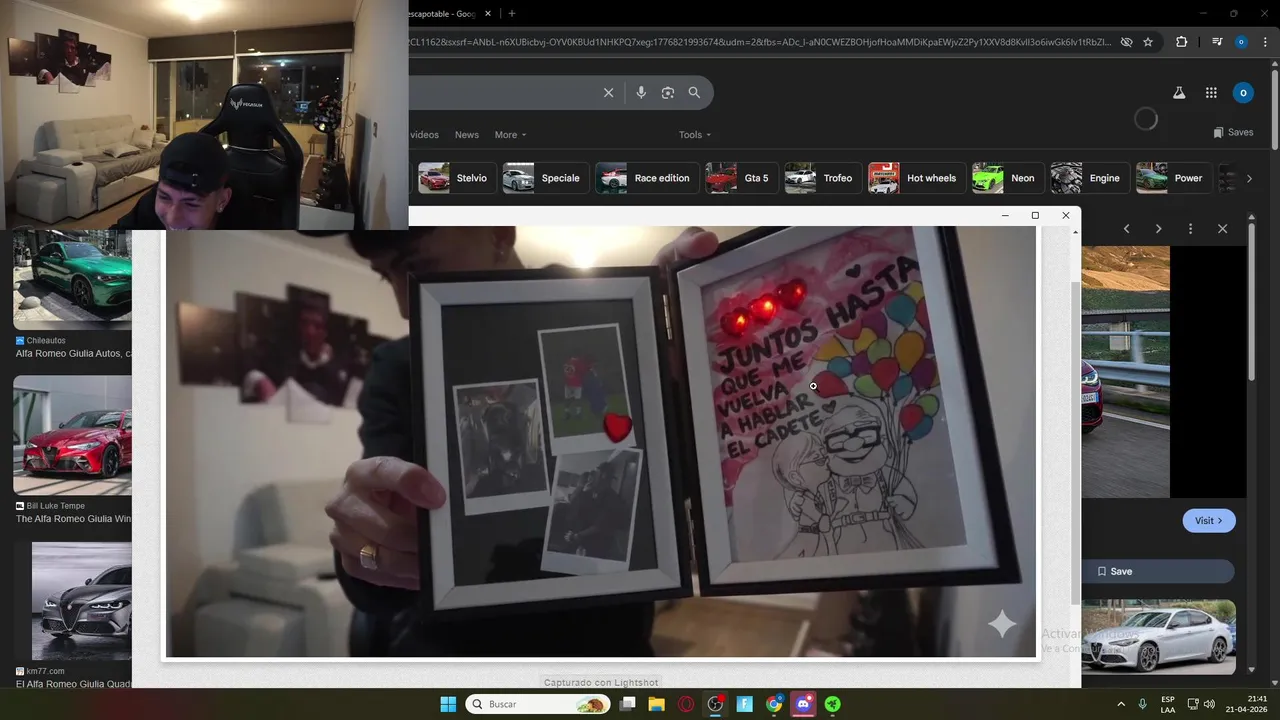The image size is (1280, 720).
Task: Close the image preview side panel
Action: click(x=1222, y=229)
